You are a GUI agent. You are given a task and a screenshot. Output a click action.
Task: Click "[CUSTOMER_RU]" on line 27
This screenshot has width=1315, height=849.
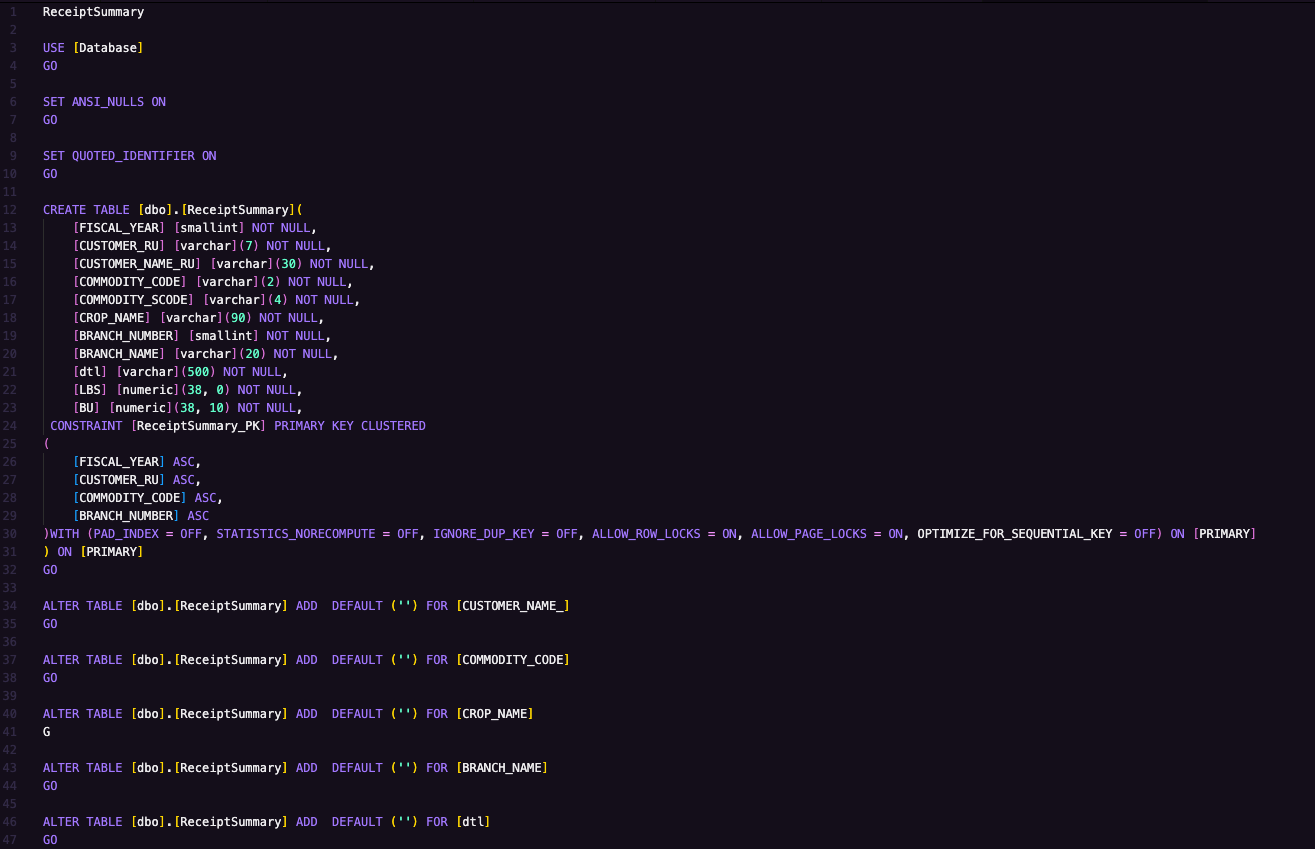point(119,480)
